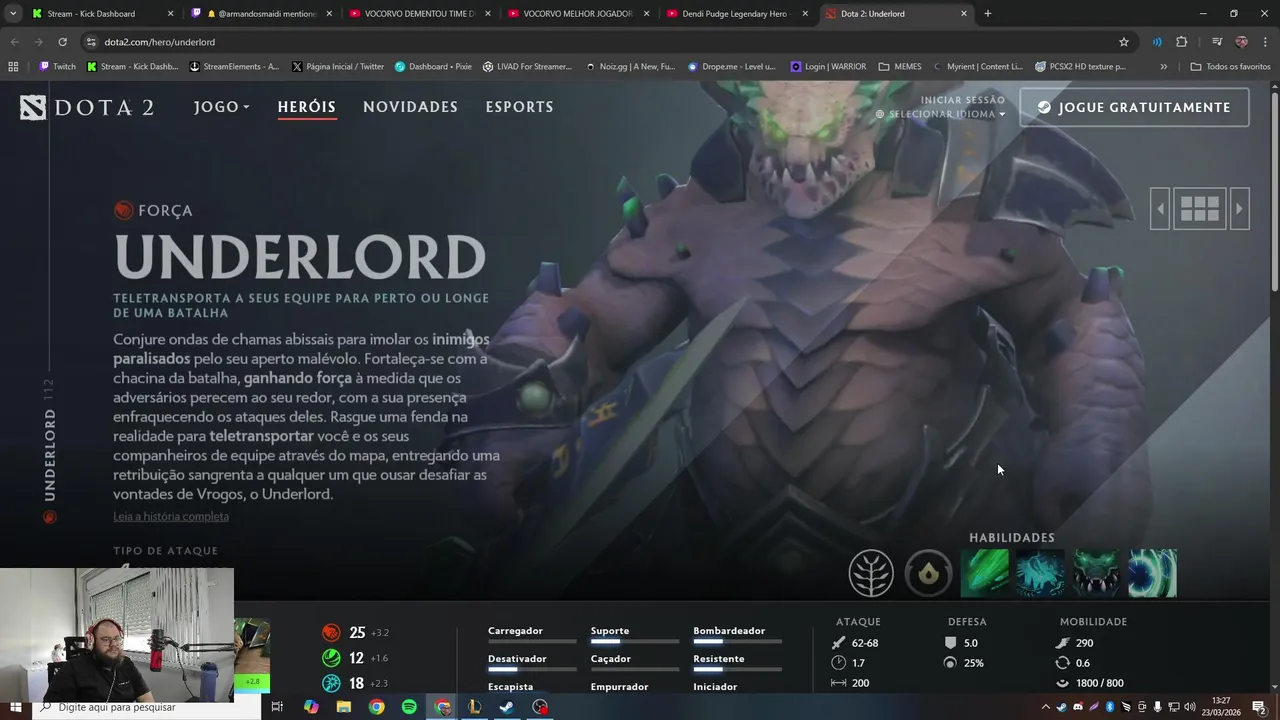
Task: Click the Windows taskbar search box
Action: point(145,707)
